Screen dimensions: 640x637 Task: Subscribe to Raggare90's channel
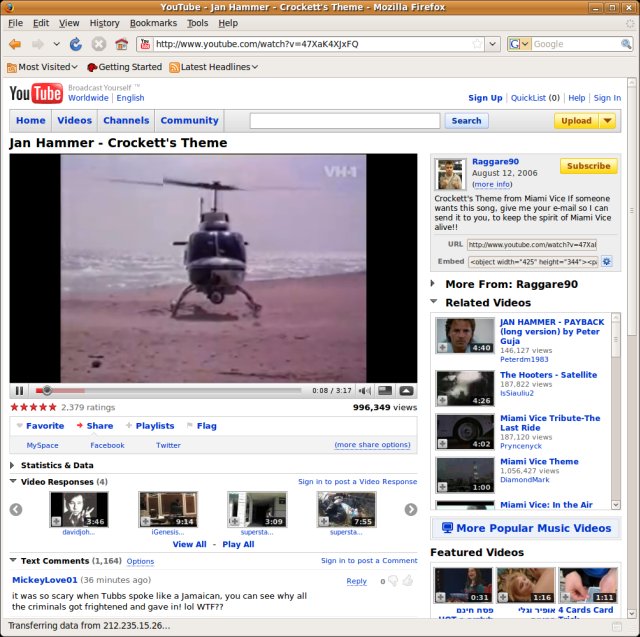coord(588,166)
